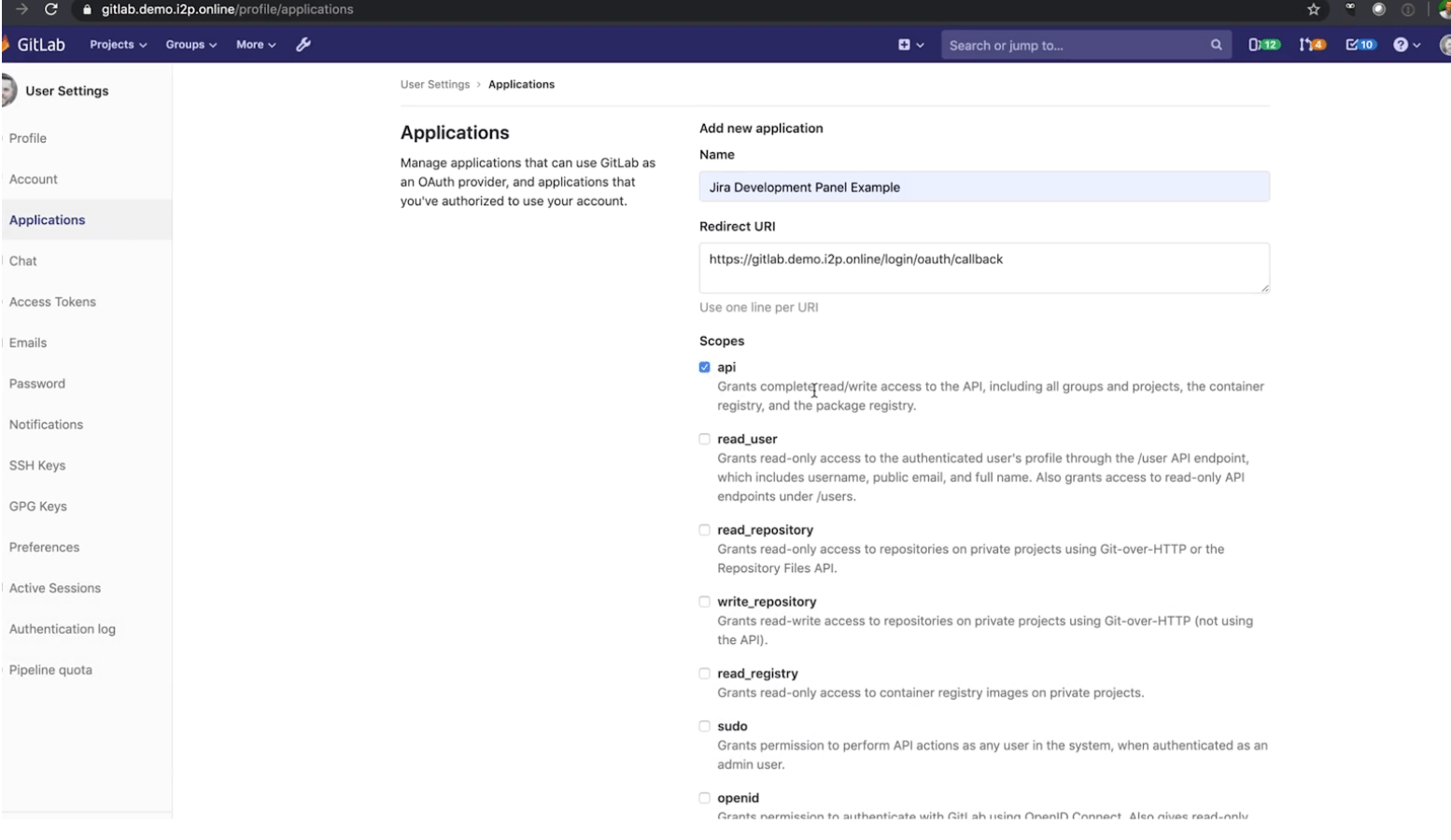Select Access Tokens in the sidebar

coord(52,301)
